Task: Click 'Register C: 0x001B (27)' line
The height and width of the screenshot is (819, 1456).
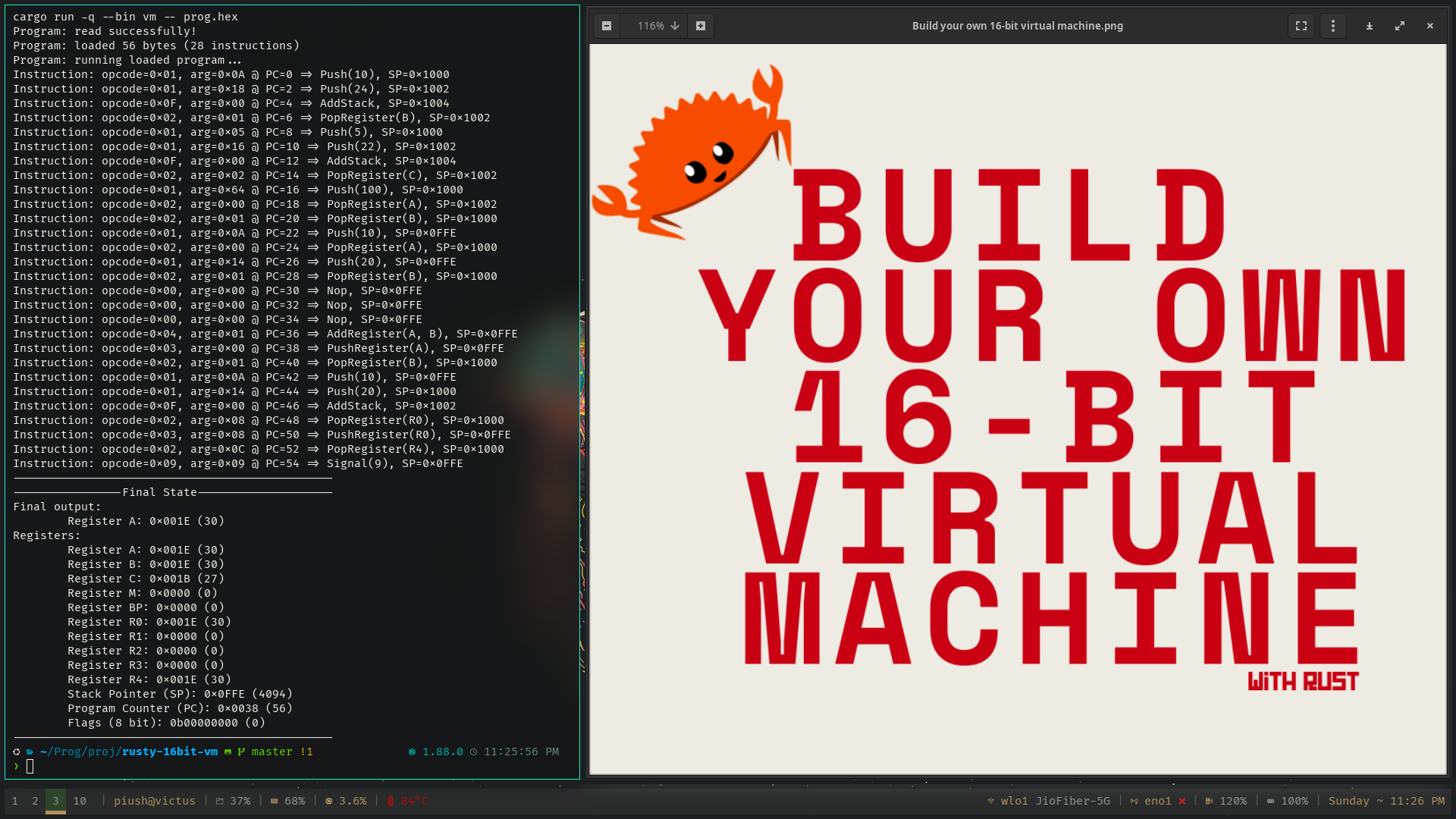Action: click(x=146, y=579)
